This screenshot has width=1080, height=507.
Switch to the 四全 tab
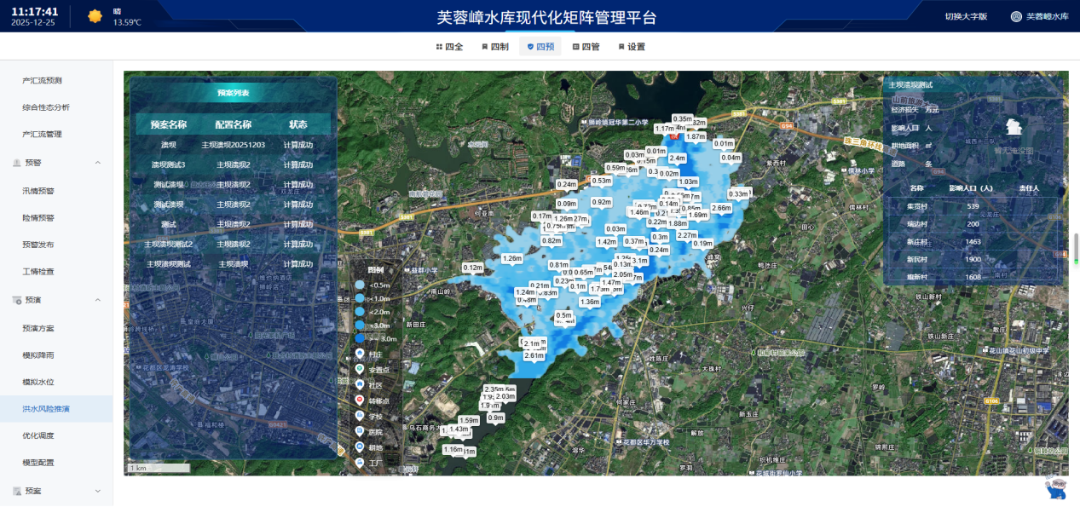point(449,47)
